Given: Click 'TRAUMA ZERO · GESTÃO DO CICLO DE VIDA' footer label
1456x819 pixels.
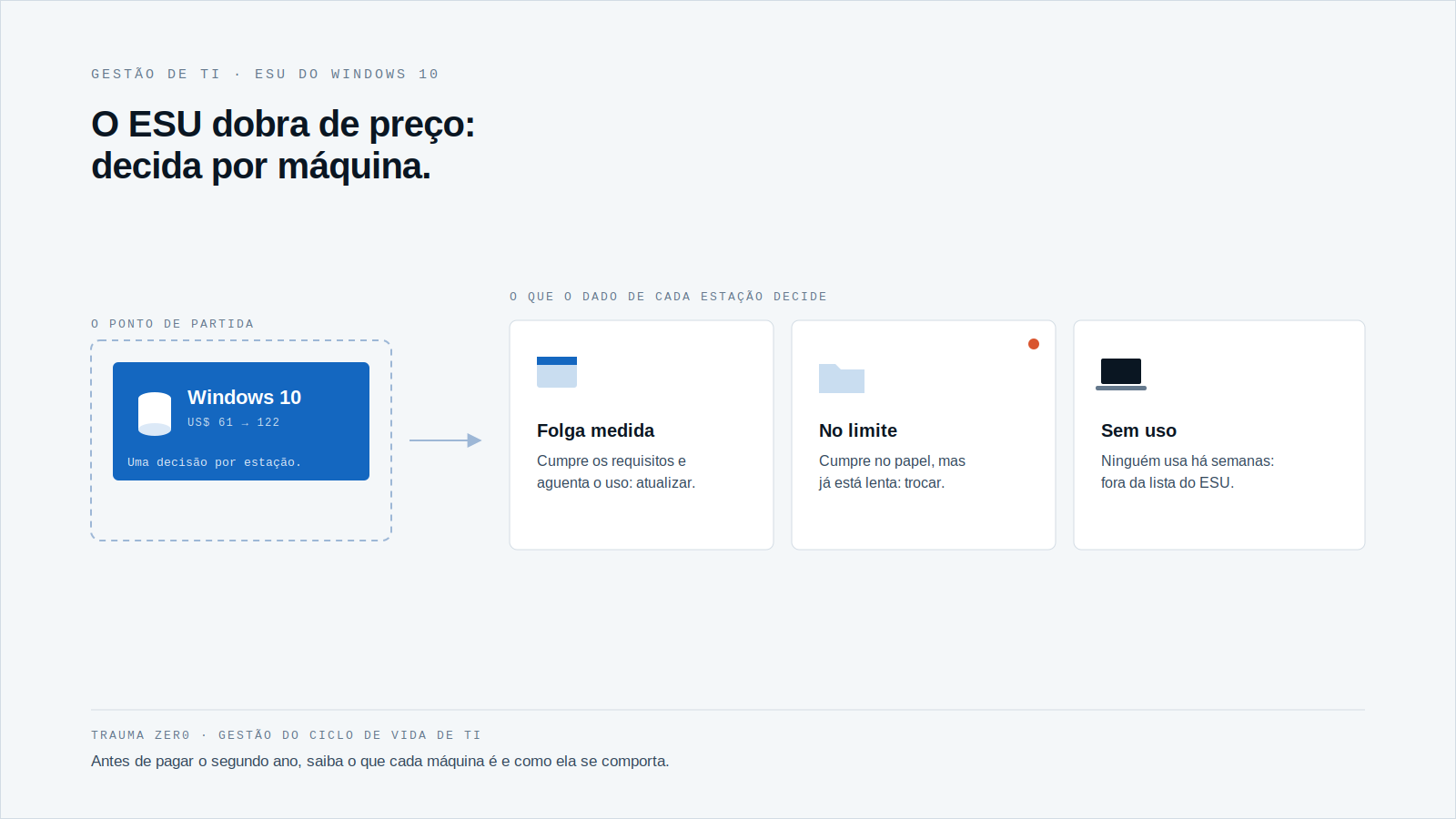Looking at the screenshot, I should [x=286, y=735].
